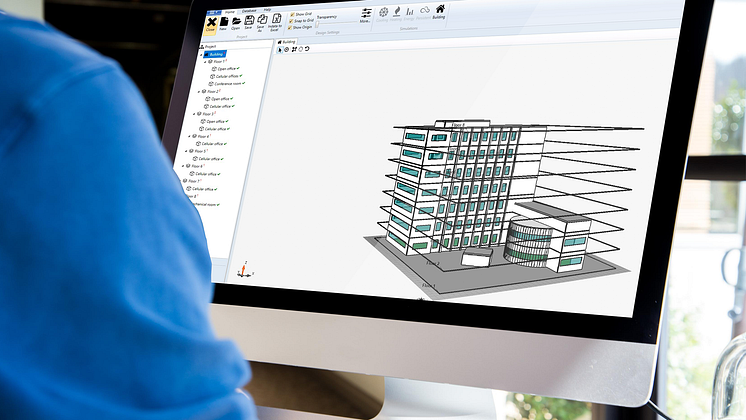Viewport: 746px width, 420px height.
Task: Collapse the Building tree node
Action: click(201, 55)
